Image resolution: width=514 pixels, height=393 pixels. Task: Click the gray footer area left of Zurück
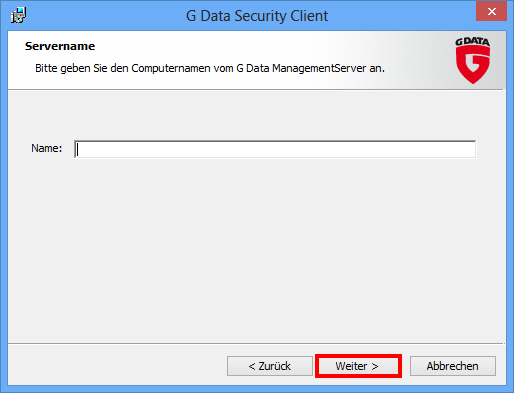(x=117, y=366)
